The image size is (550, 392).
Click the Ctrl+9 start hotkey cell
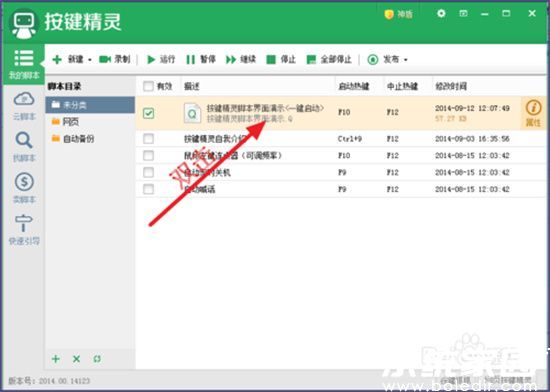(350, 139)
